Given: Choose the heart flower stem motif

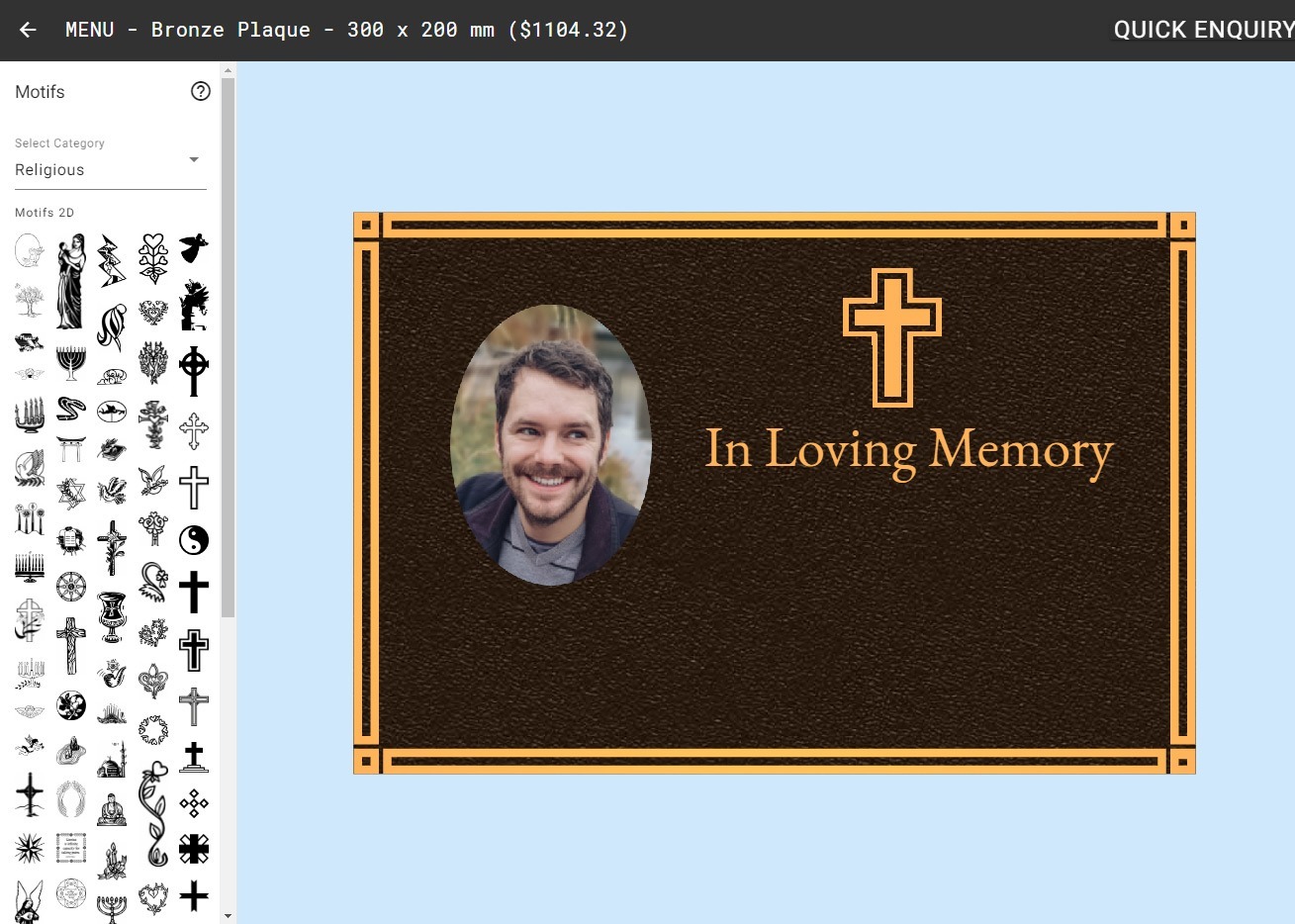Looking at the screenshot, I should click(153, 259).
